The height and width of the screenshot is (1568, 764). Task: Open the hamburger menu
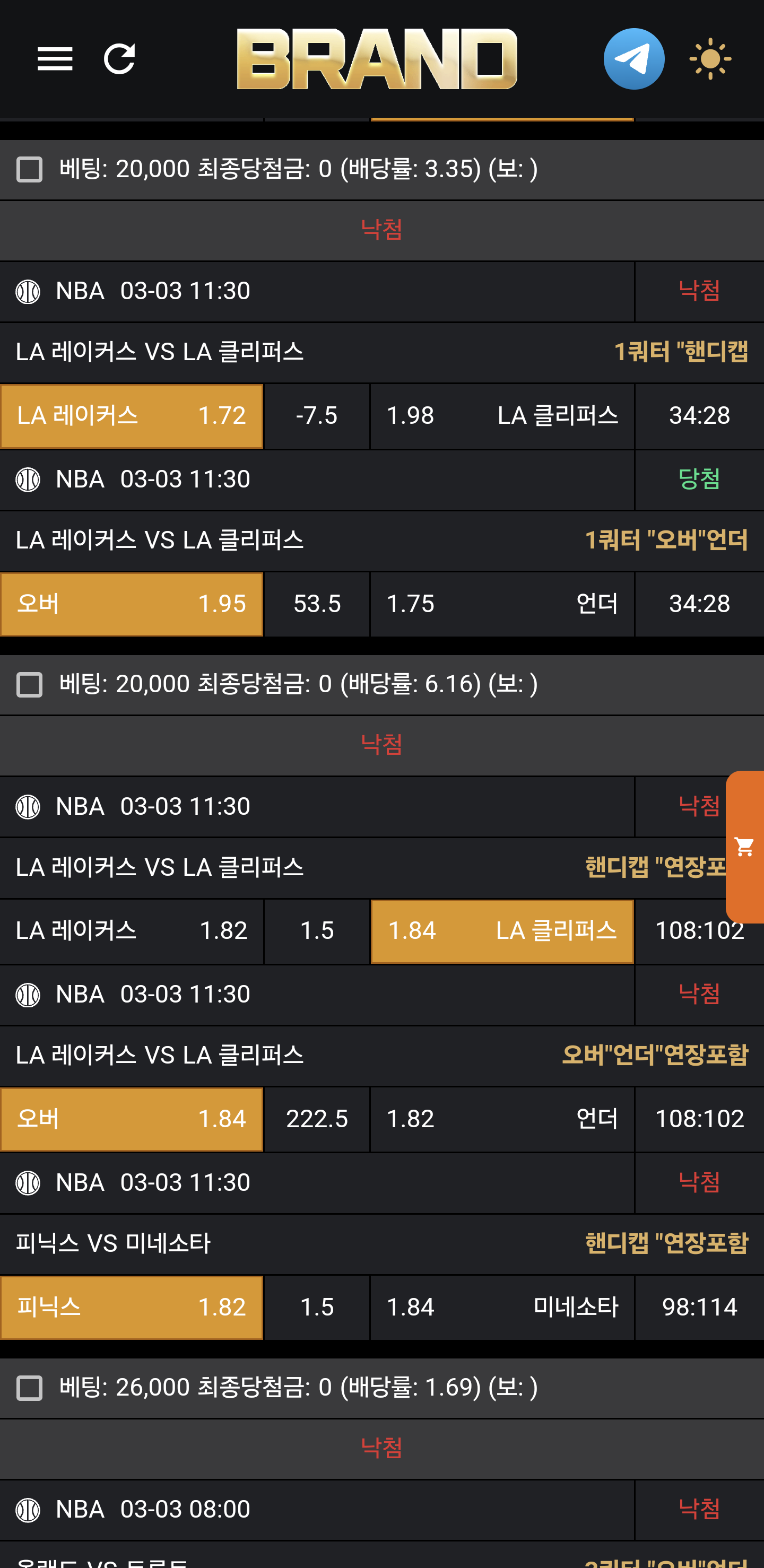(x=55, y=59)
